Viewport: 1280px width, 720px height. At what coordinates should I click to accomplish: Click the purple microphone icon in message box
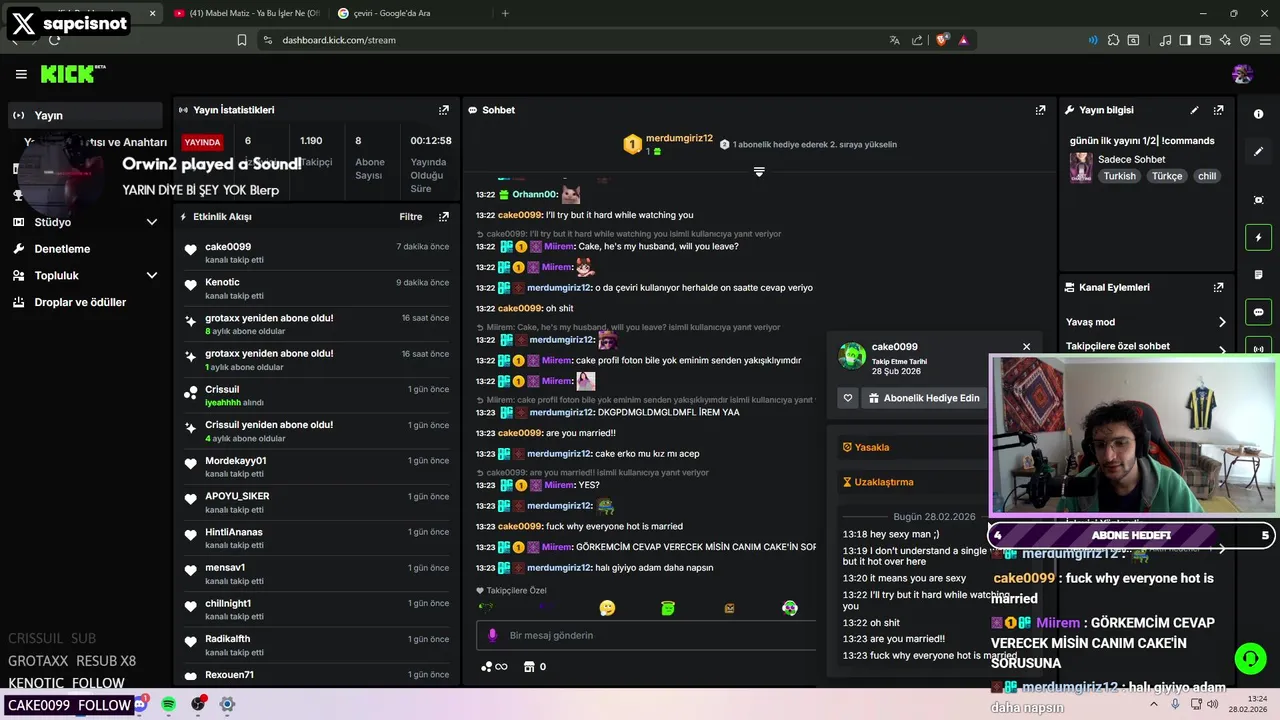[491, 635]
